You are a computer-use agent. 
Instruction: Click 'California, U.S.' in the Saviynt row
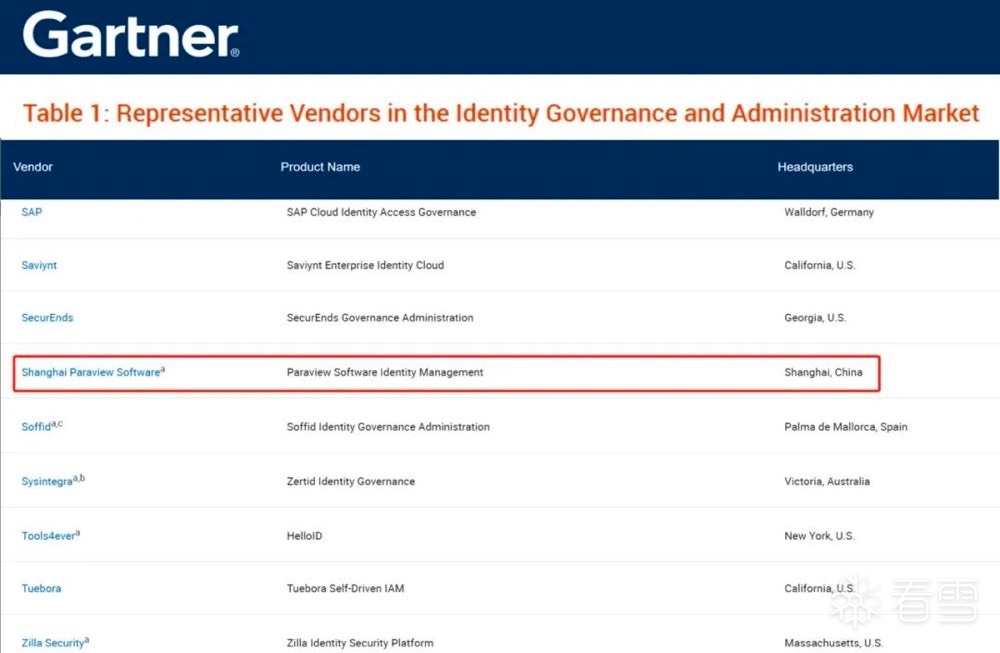pyautogui.click(x=820, y=265)
